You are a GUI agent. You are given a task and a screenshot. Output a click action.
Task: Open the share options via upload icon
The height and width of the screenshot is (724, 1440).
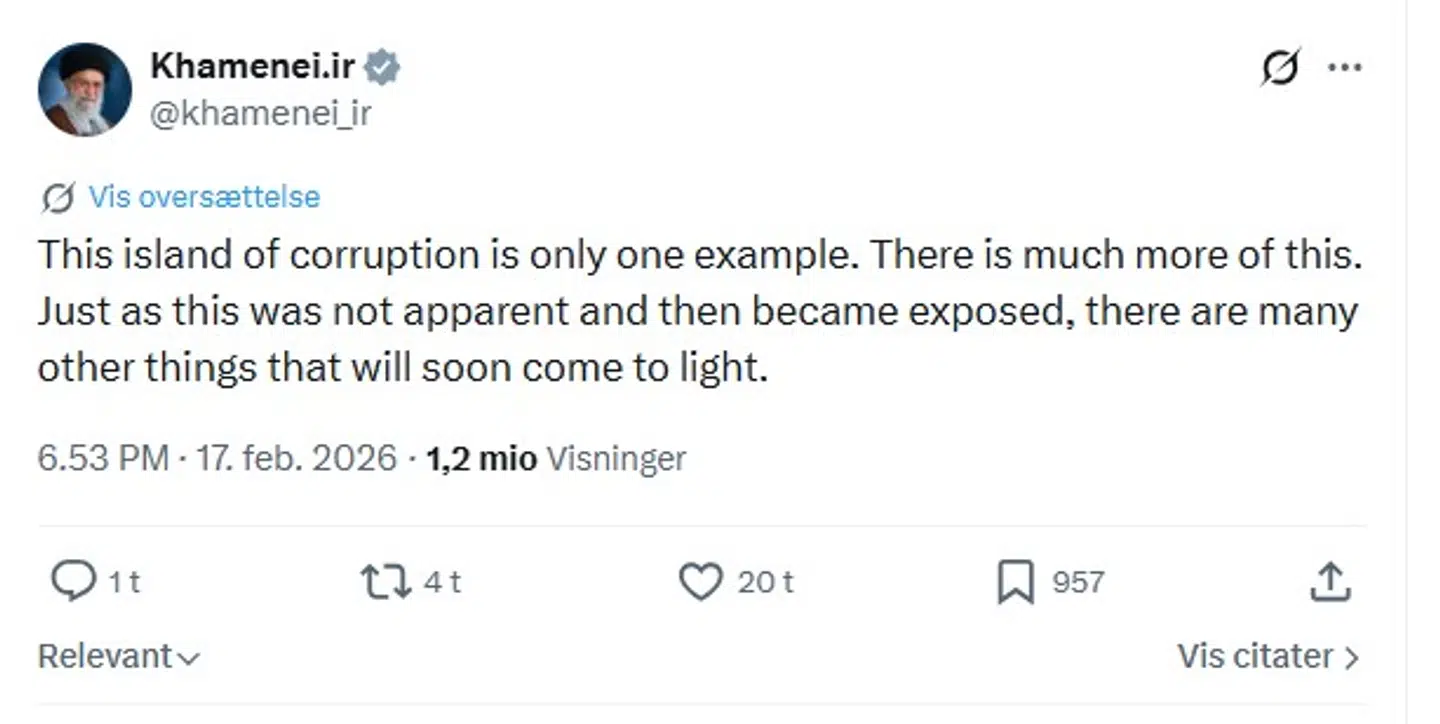(1330, 581)
